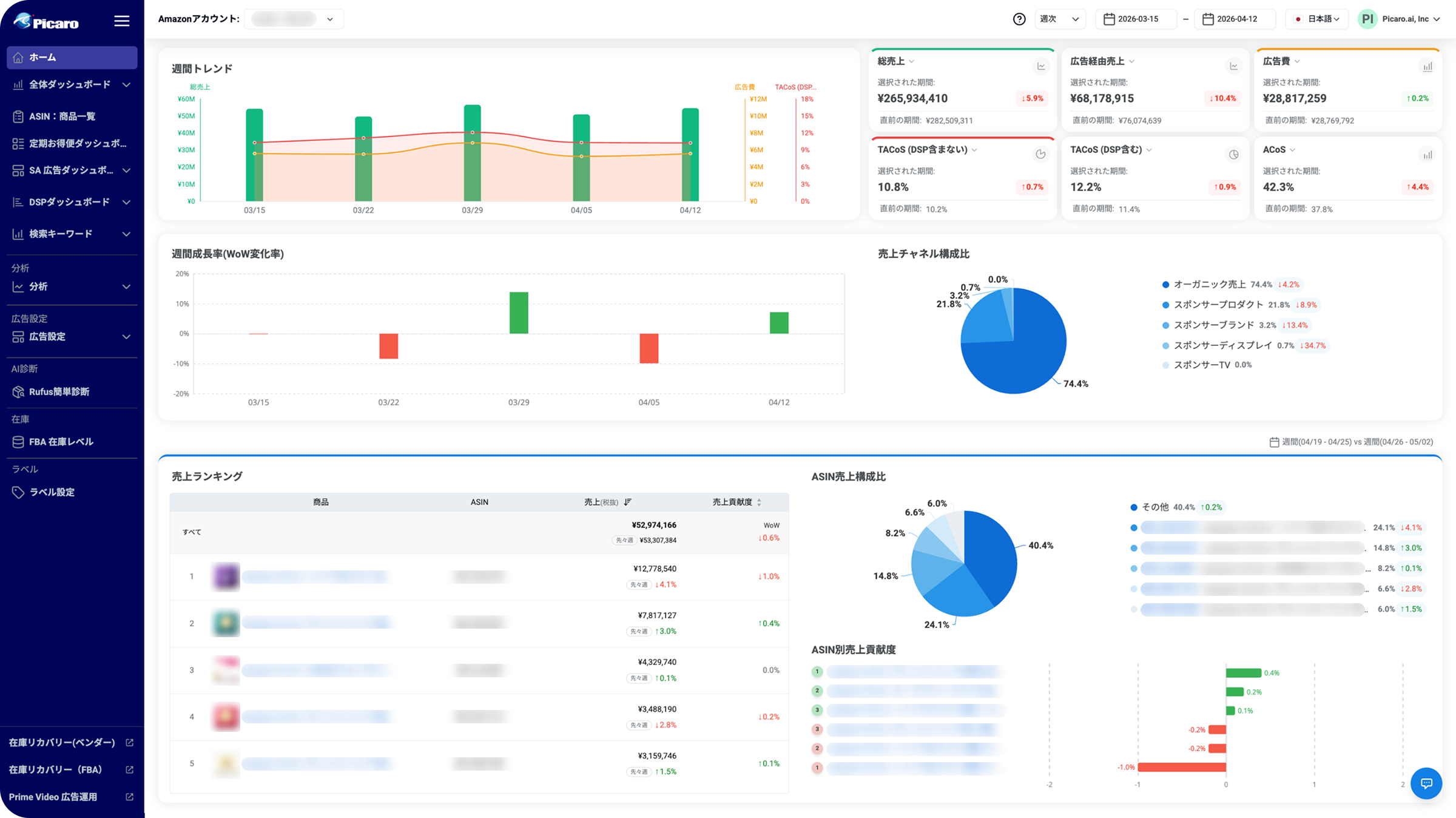1456x818 pixels.
Task: Click pie chart icon on TACoS (DSP含む) card
Action: (x=1234, y=155)
